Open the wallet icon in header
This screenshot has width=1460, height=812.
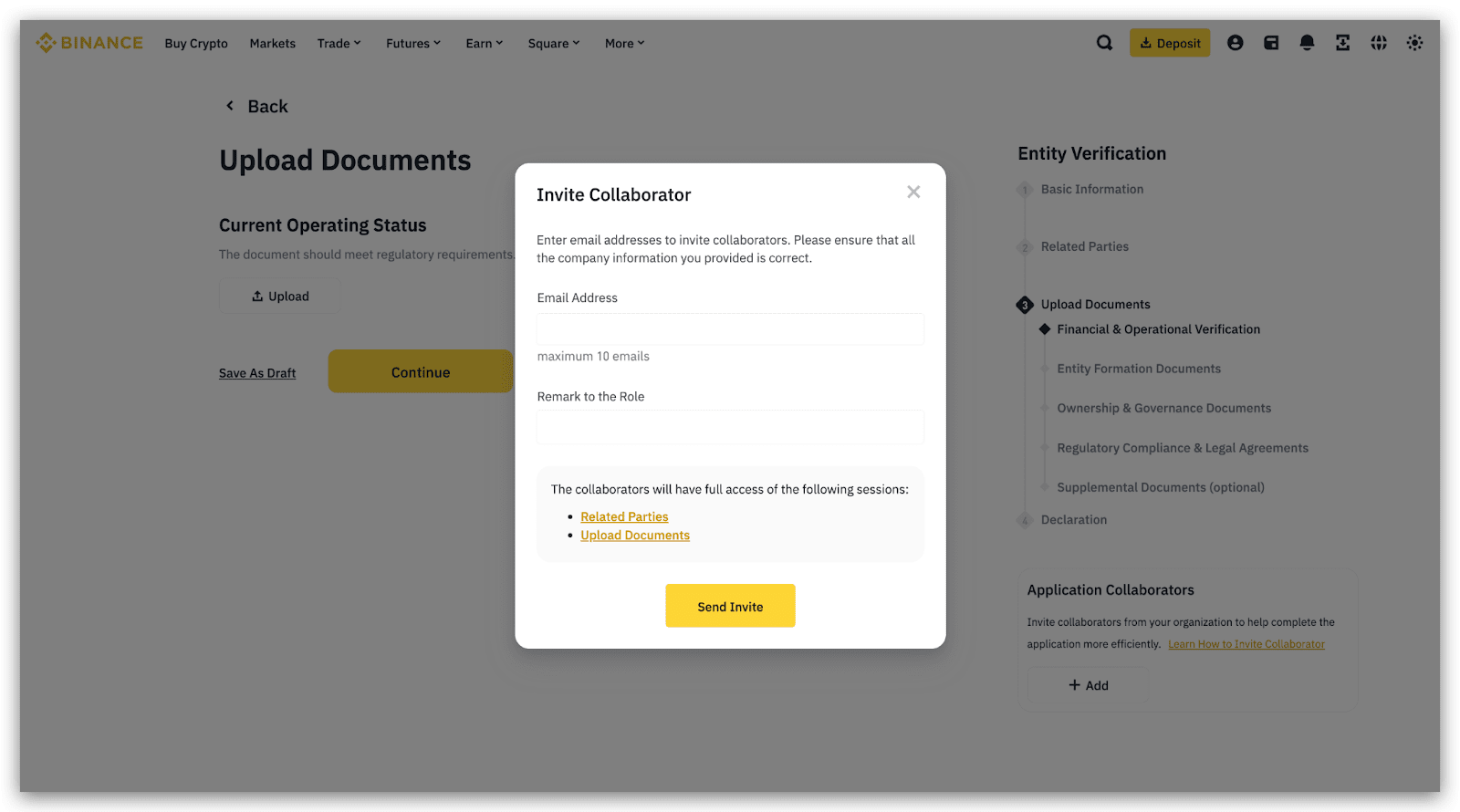coord(1271,43)
